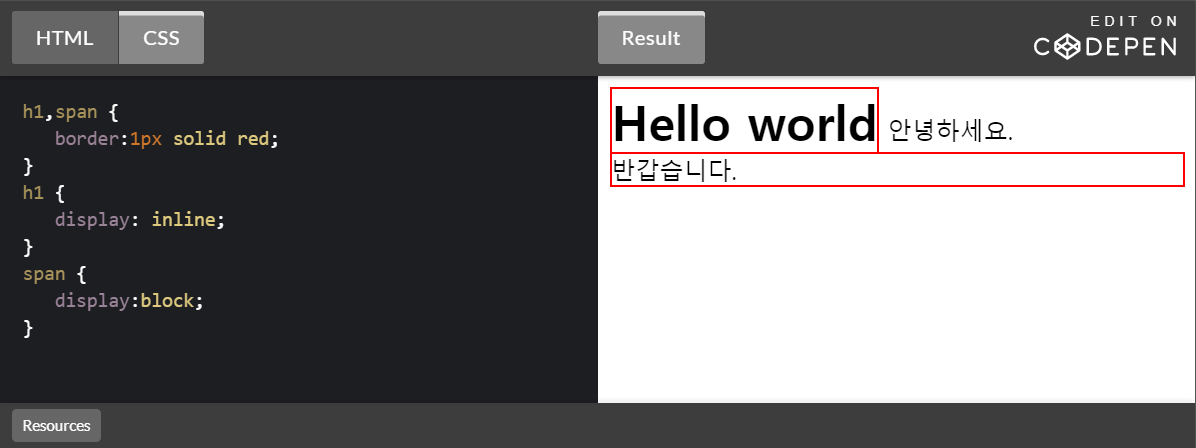Click the border property in CSS code
Screen dimensions: 1196x448
87,139
